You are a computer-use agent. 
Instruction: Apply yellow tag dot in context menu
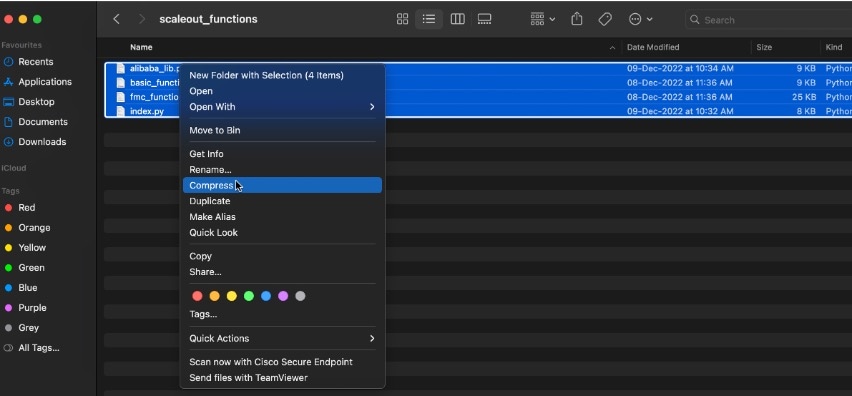231,296
